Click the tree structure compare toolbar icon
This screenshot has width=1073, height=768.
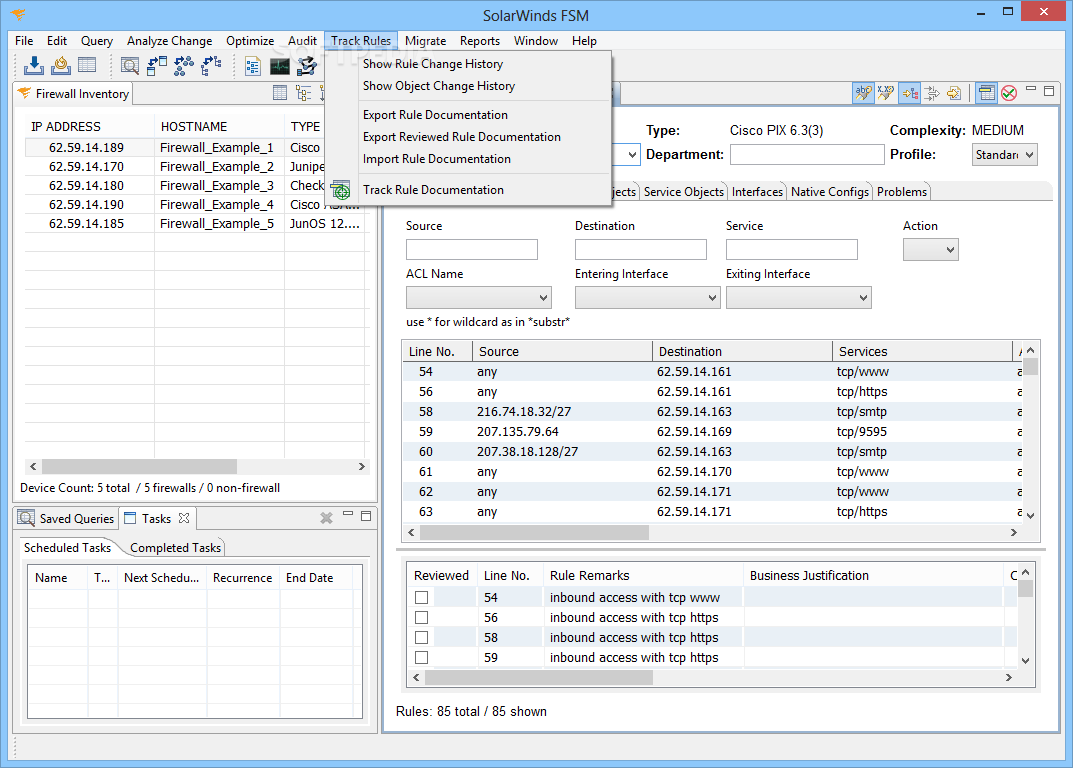[x=211, y=66]
